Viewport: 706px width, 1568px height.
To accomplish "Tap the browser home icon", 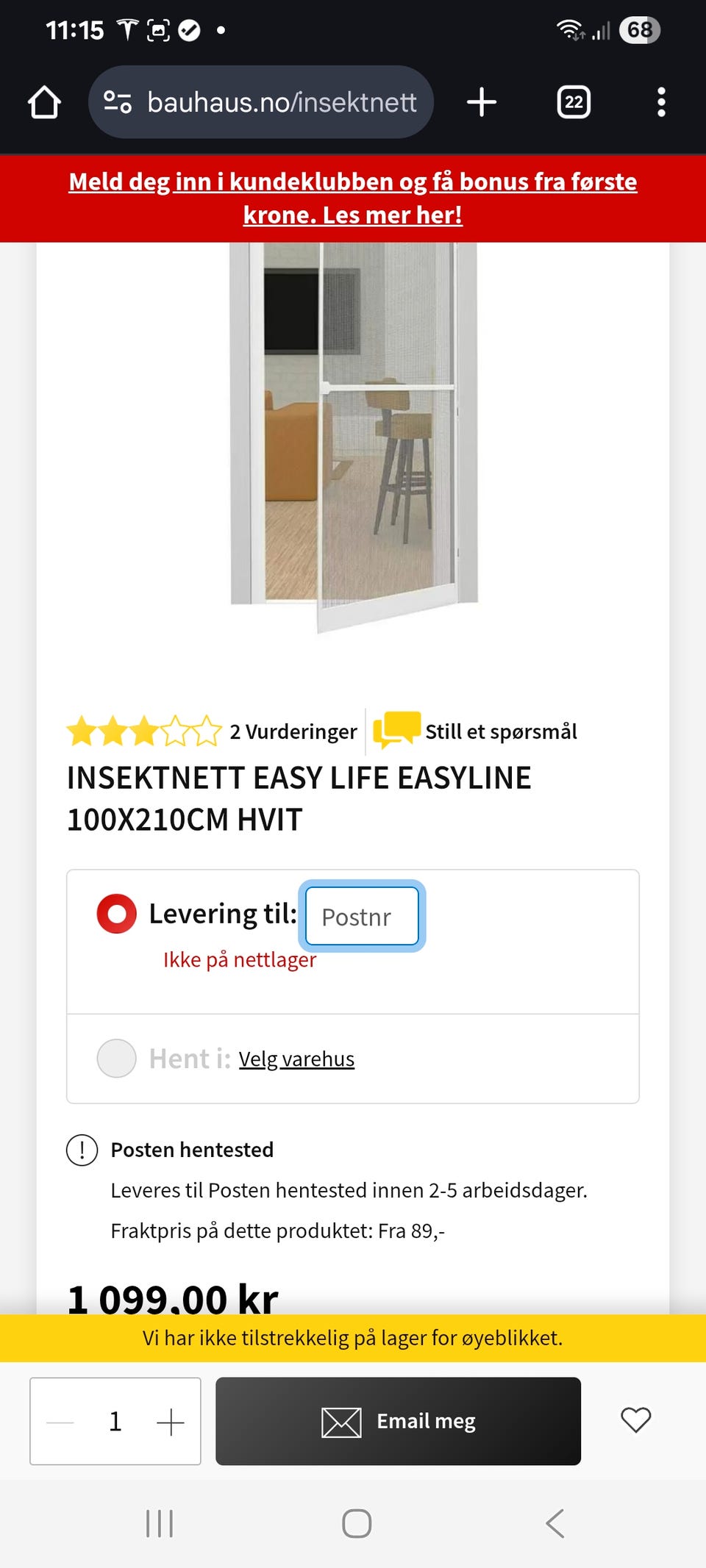I will [x=44, y=102].
